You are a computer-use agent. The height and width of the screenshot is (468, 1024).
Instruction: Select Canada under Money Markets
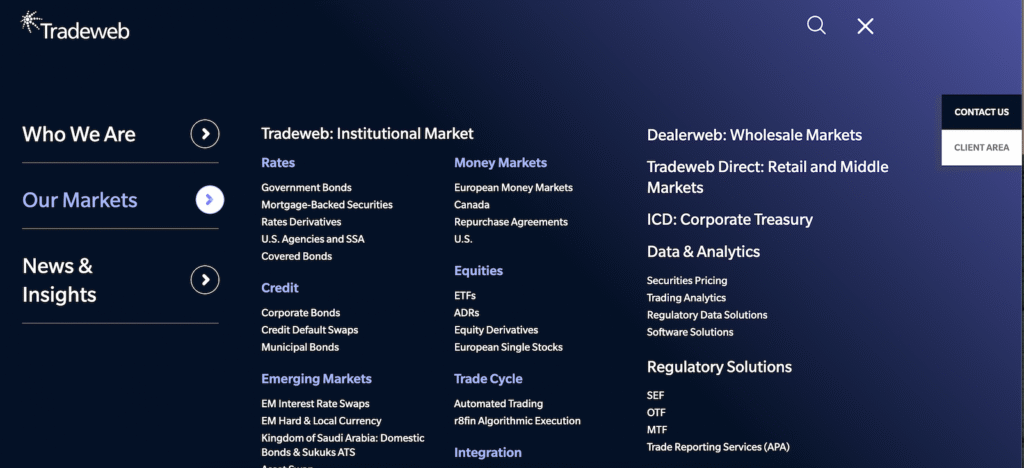coord(472,204)
